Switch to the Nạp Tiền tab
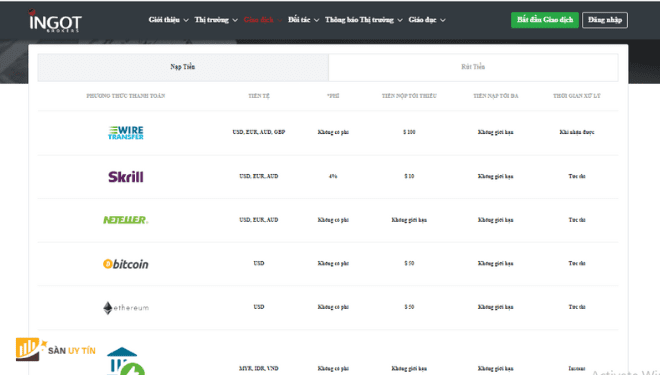This screenshot has height=375, width=660. coord(183,67)
